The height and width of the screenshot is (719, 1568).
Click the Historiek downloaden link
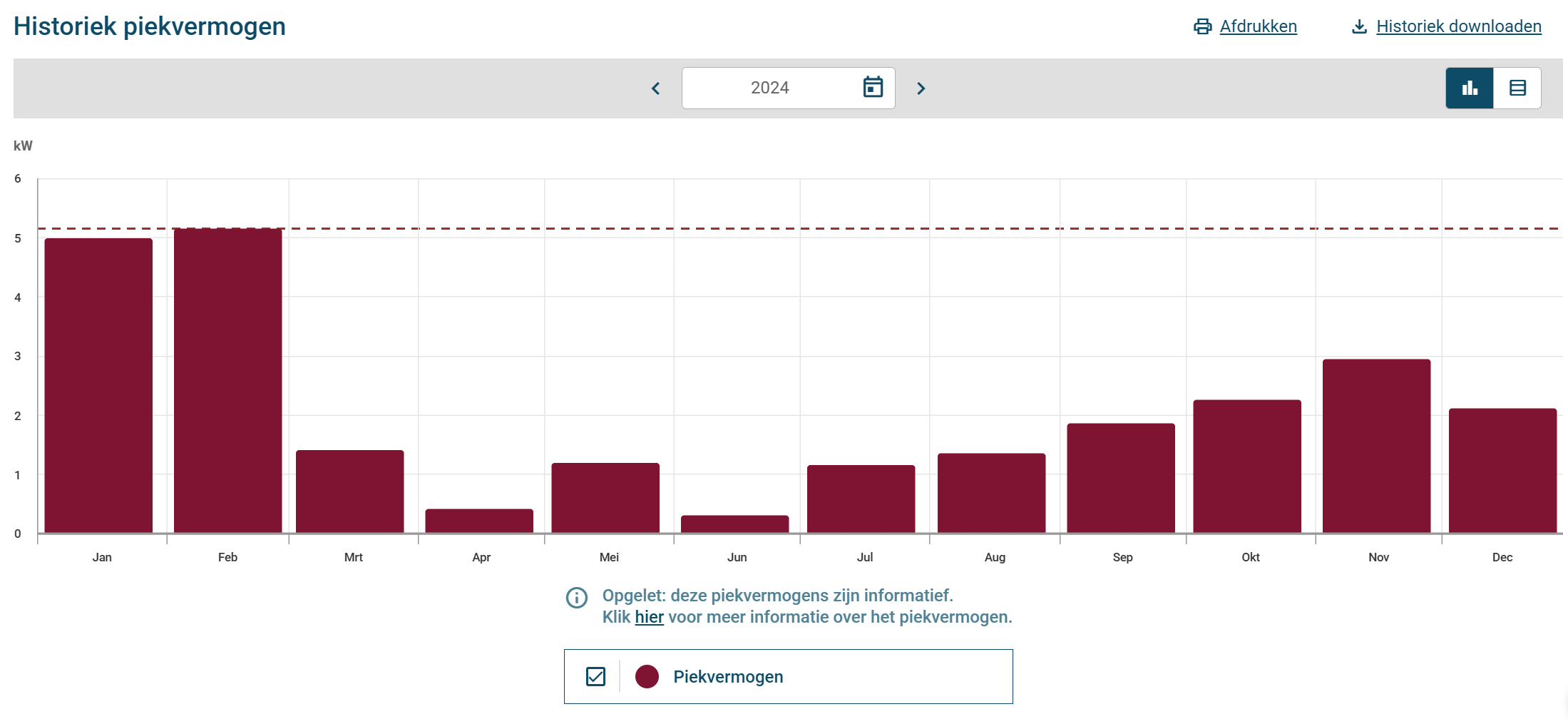[x=1458, y=26]
